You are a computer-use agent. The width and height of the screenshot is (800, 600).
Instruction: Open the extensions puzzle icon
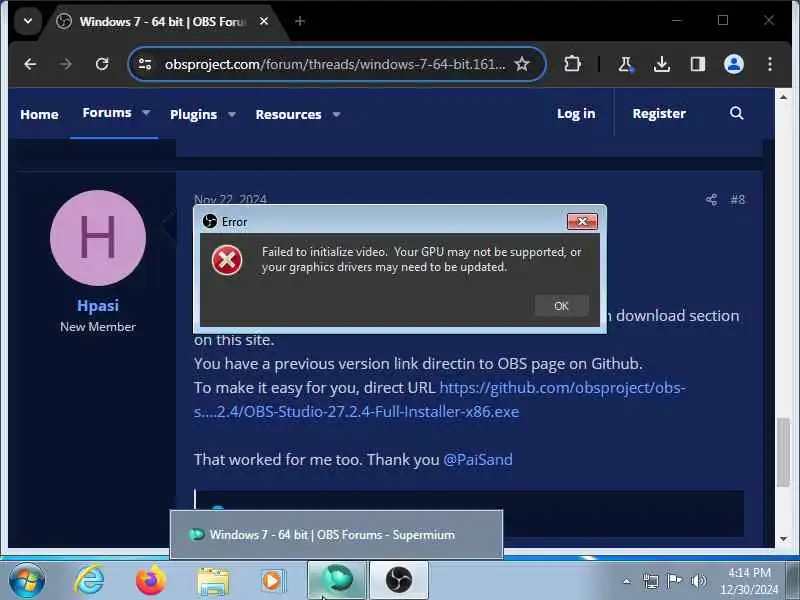(572, 64)
